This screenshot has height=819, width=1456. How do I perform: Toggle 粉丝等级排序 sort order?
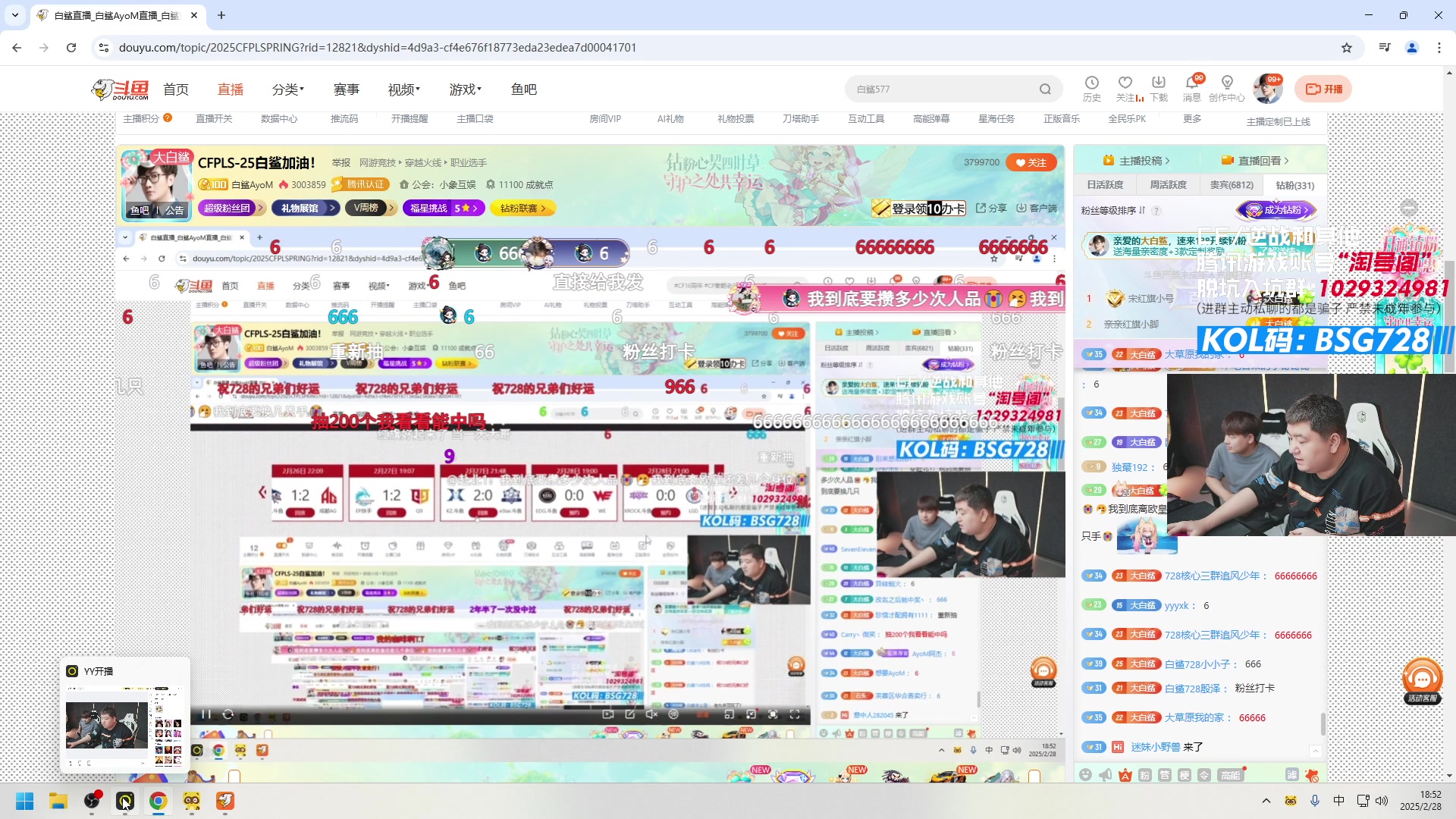pos(1113,210)
